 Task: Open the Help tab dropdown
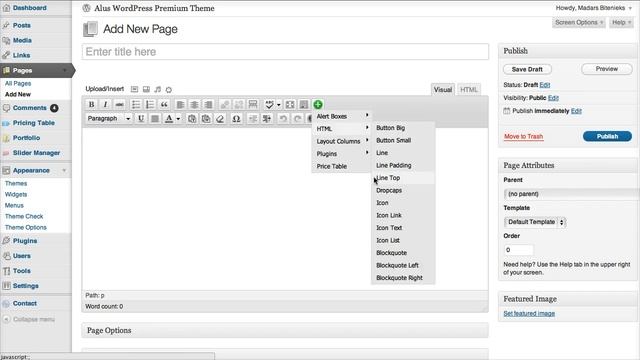(621, 22)
